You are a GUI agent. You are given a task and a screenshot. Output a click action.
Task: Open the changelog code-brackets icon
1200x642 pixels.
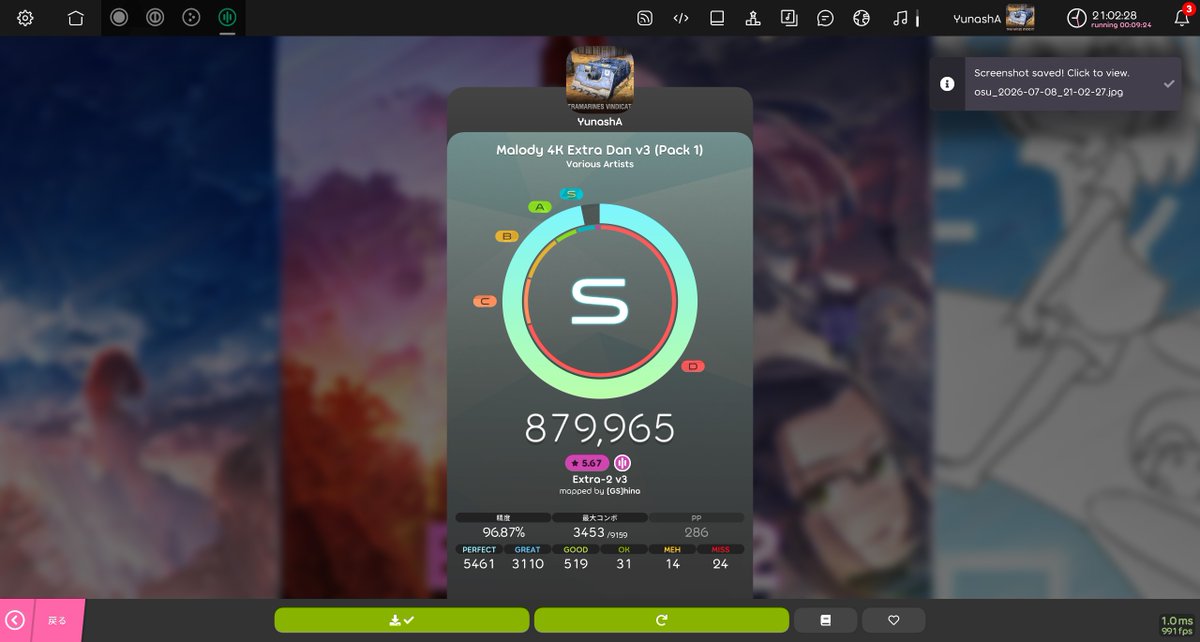[681, 18]
